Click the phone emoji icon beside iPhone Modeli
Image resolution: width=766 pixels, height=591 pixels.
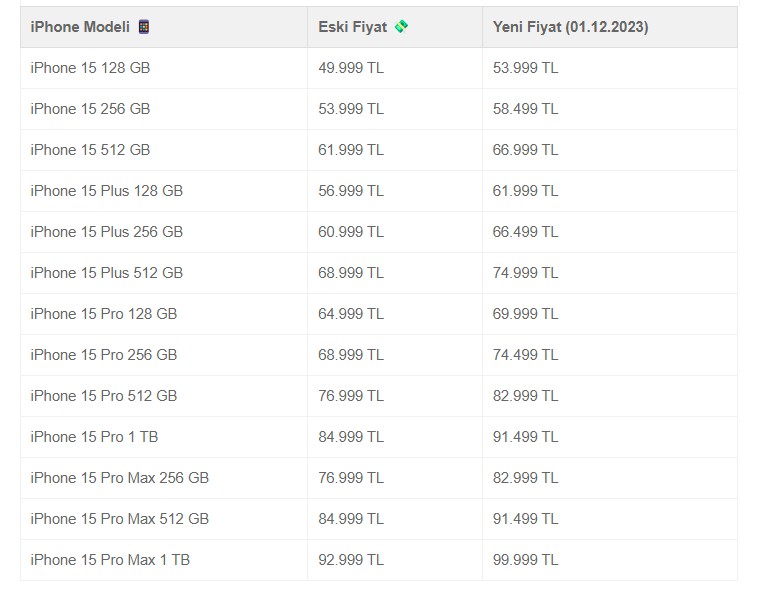click(144, 26)
